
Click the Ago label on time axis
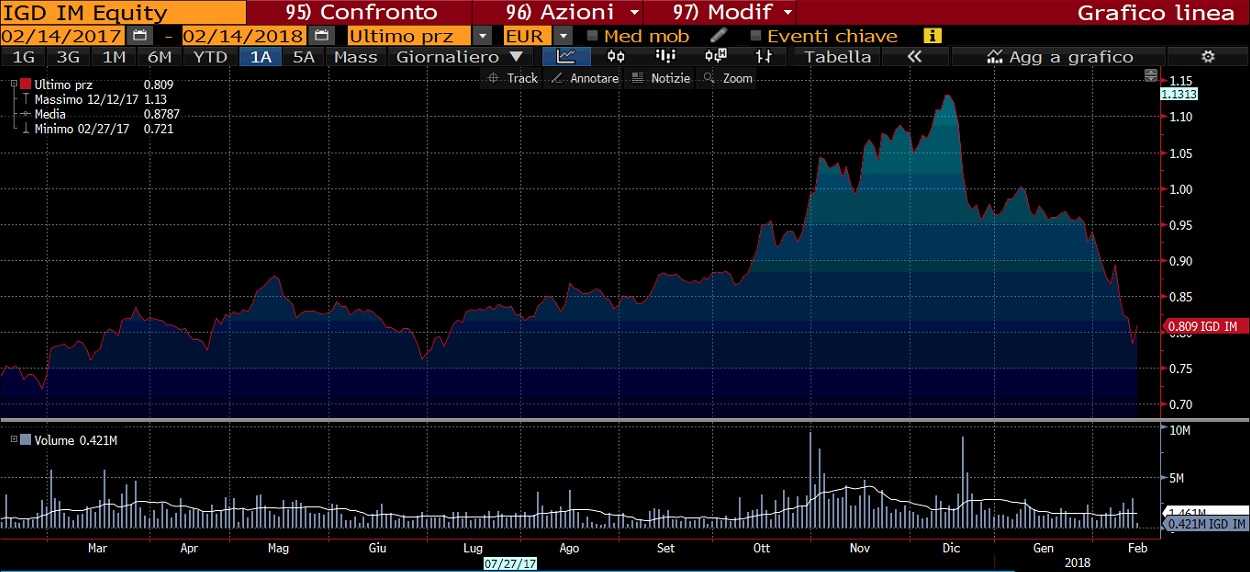coord(569,548)
